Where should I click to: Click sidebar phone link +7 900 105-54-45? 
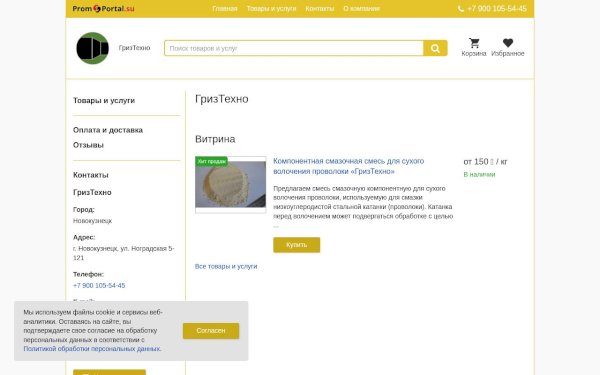tap(99, 285)
